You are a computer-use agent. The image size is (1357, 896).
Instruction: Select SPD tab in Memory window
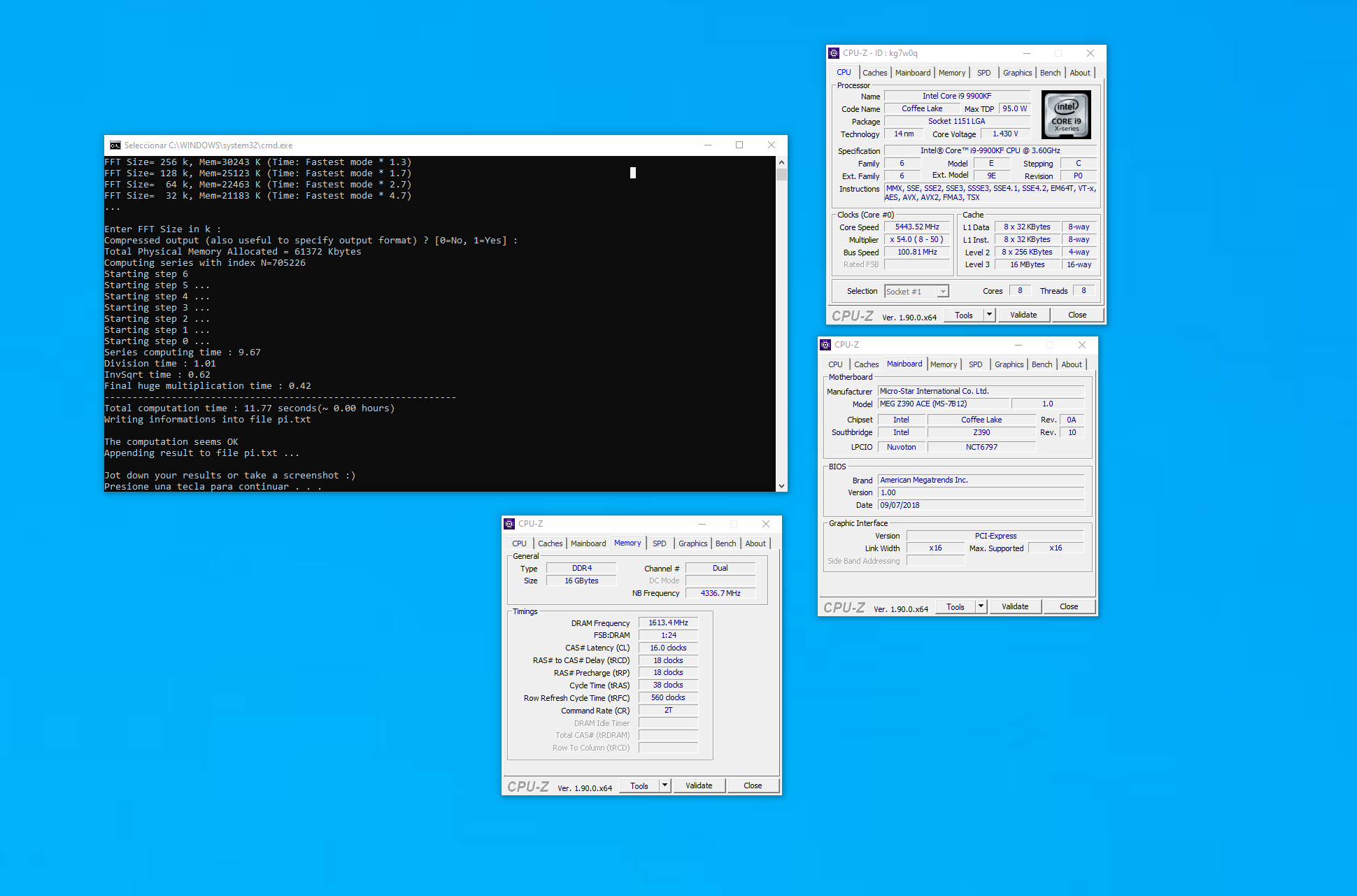tap(660, 543)
